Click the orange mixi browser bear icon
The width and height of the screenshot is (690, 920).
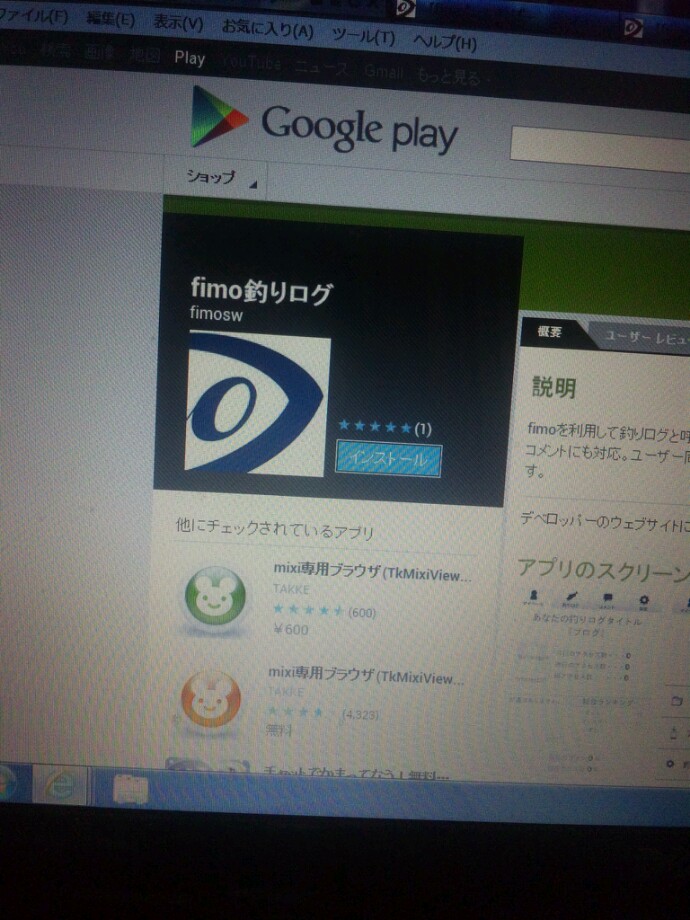210,700
